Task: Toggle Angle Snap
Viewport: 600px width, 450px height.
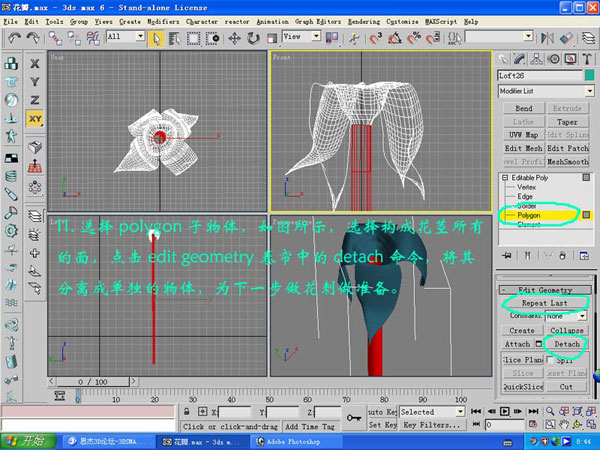Action: 395,38
